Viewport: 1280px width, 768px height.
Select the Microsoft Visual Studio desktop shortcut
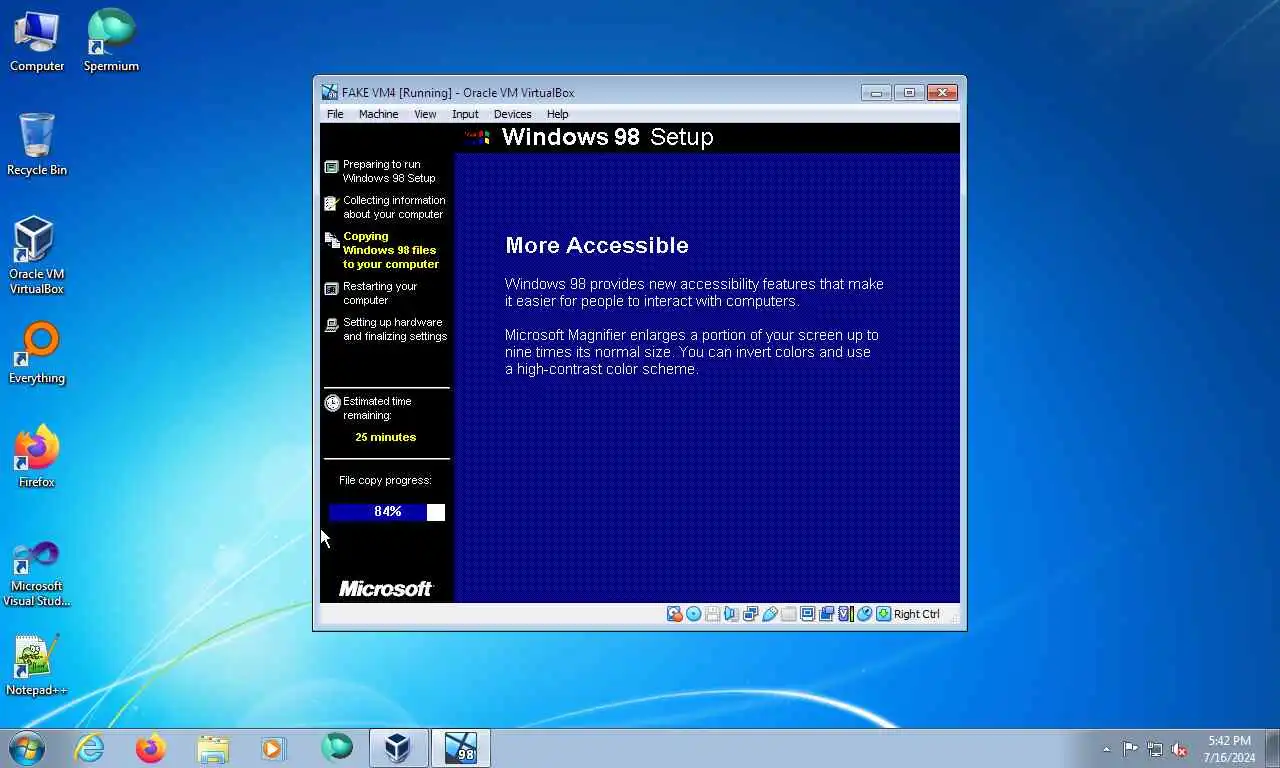[37, 573]
